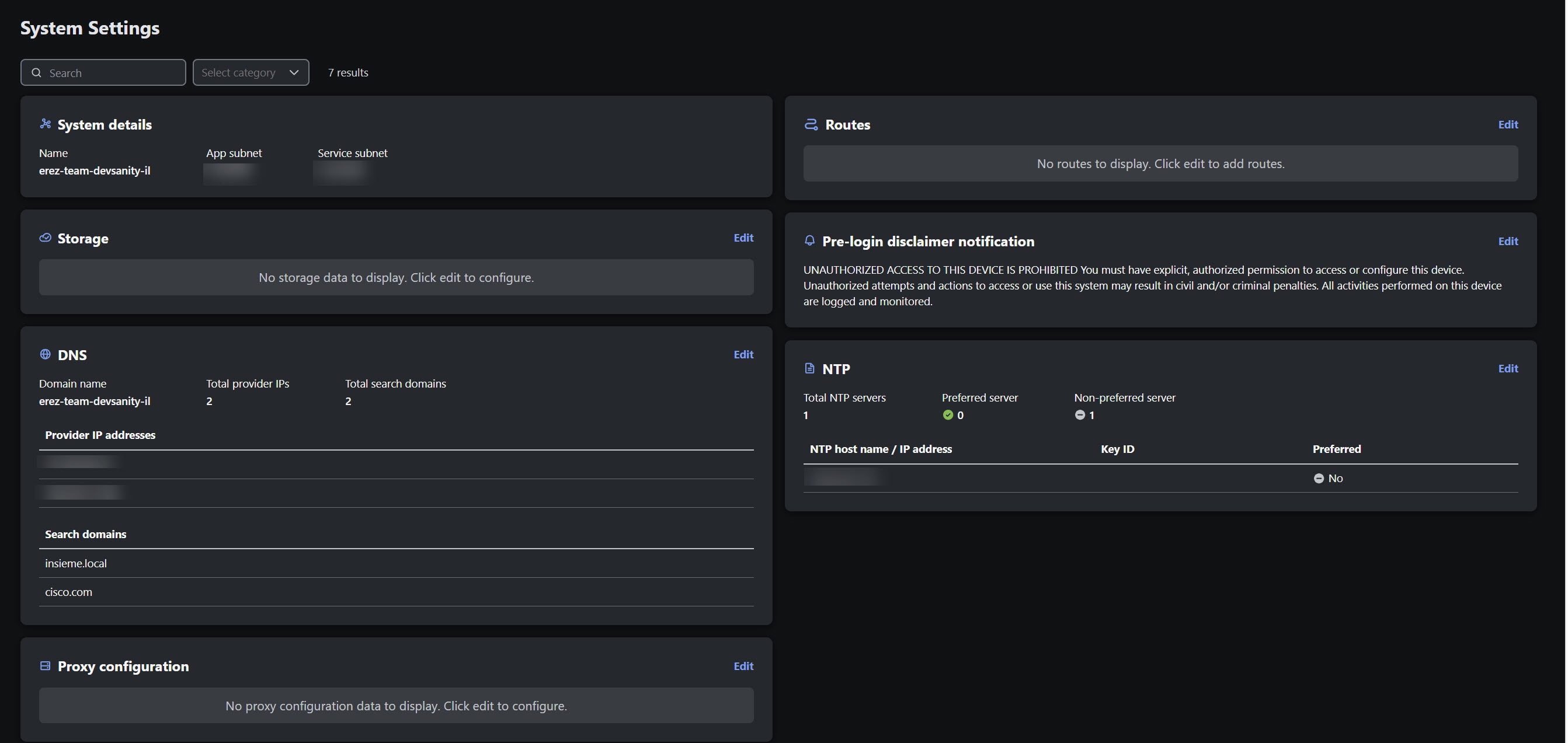
Task: Click the 7 results count text
Action: [x=348, y=72]
